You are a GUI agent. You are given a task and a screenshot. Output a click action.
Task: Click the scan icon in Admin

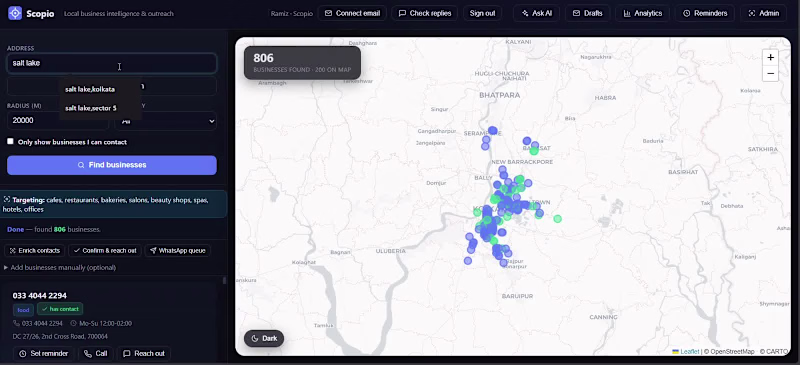752,13
